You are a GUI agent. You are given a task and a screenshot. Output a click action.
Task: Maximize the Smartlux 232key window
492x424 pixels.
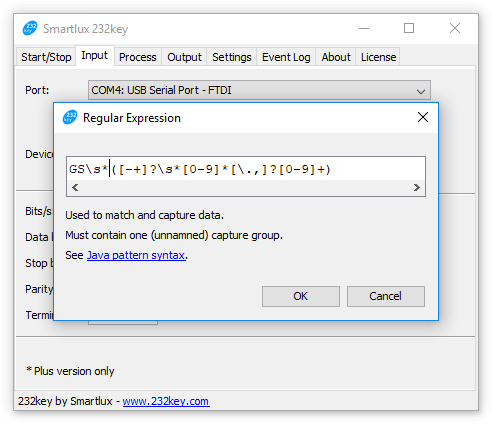tap(409, 28)
